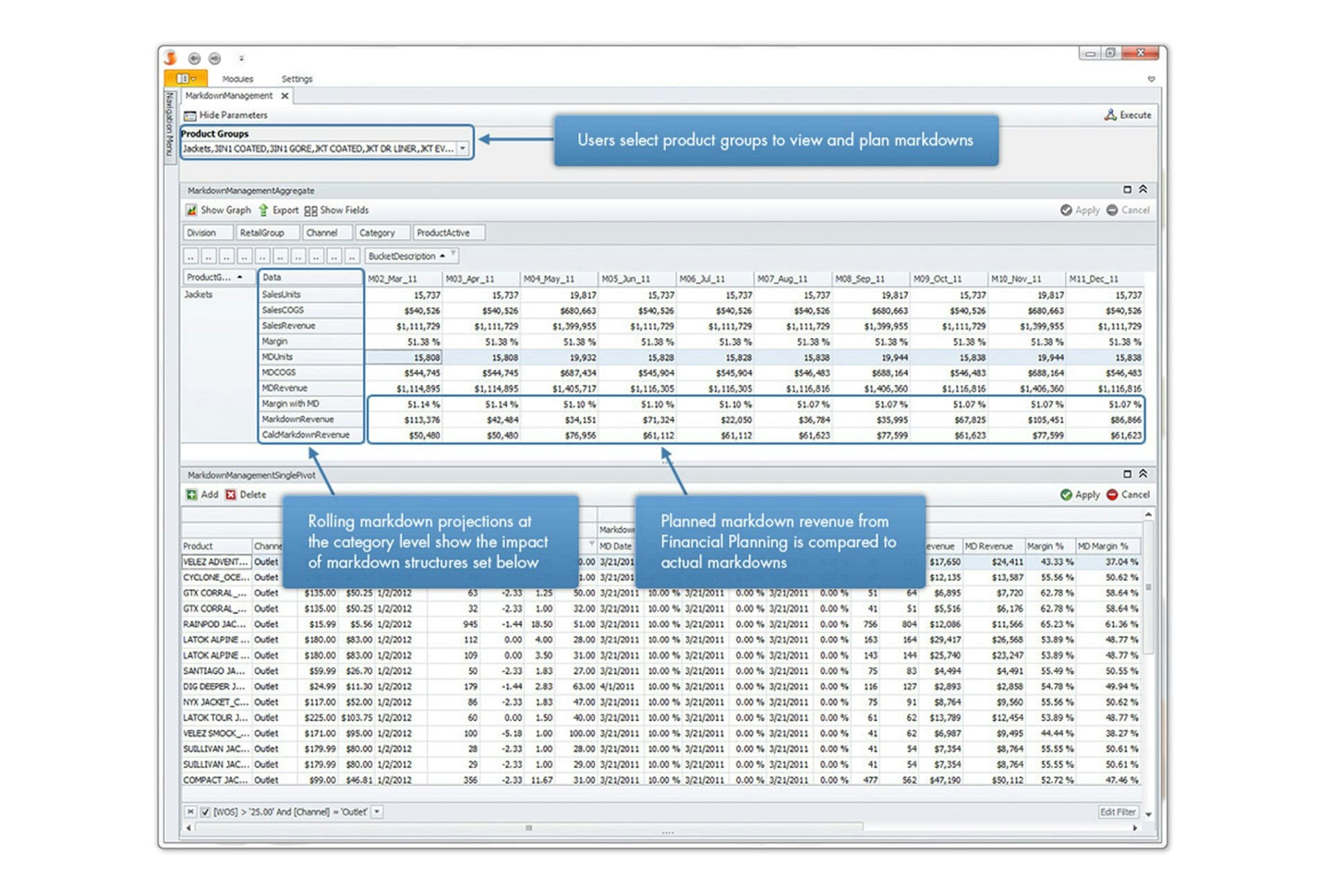Open the orange application menu button
The image size is (1330, 896).
tap(186, 78)
